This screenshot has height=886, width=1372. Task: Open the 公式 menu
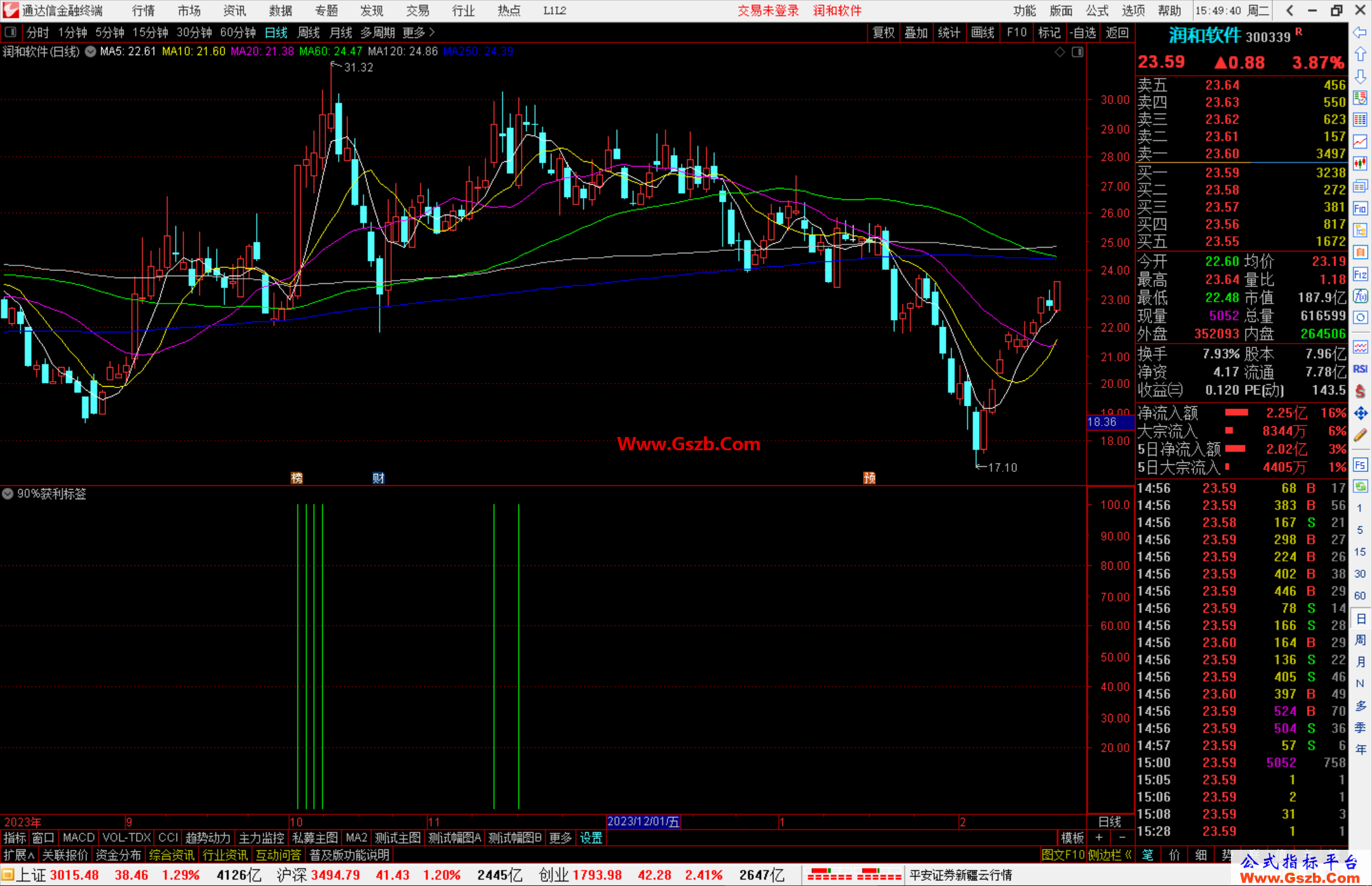coord(1097,10)
